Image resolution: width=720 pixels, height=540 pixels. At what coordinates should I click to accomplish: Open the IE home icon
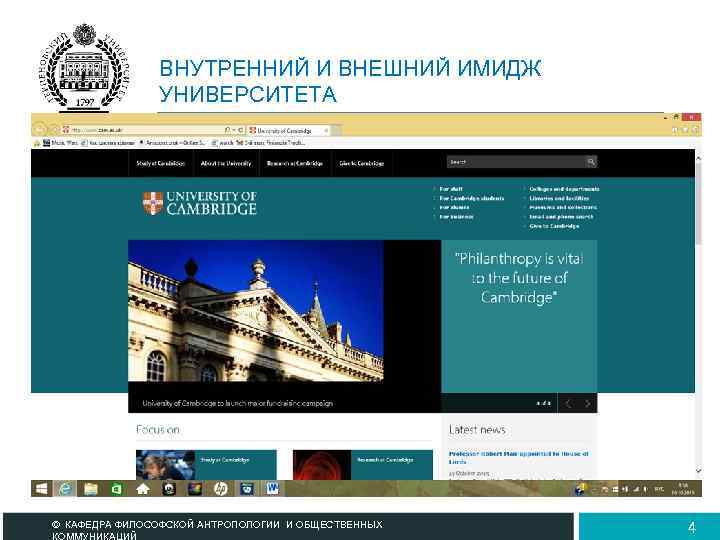tap(676, 130)
